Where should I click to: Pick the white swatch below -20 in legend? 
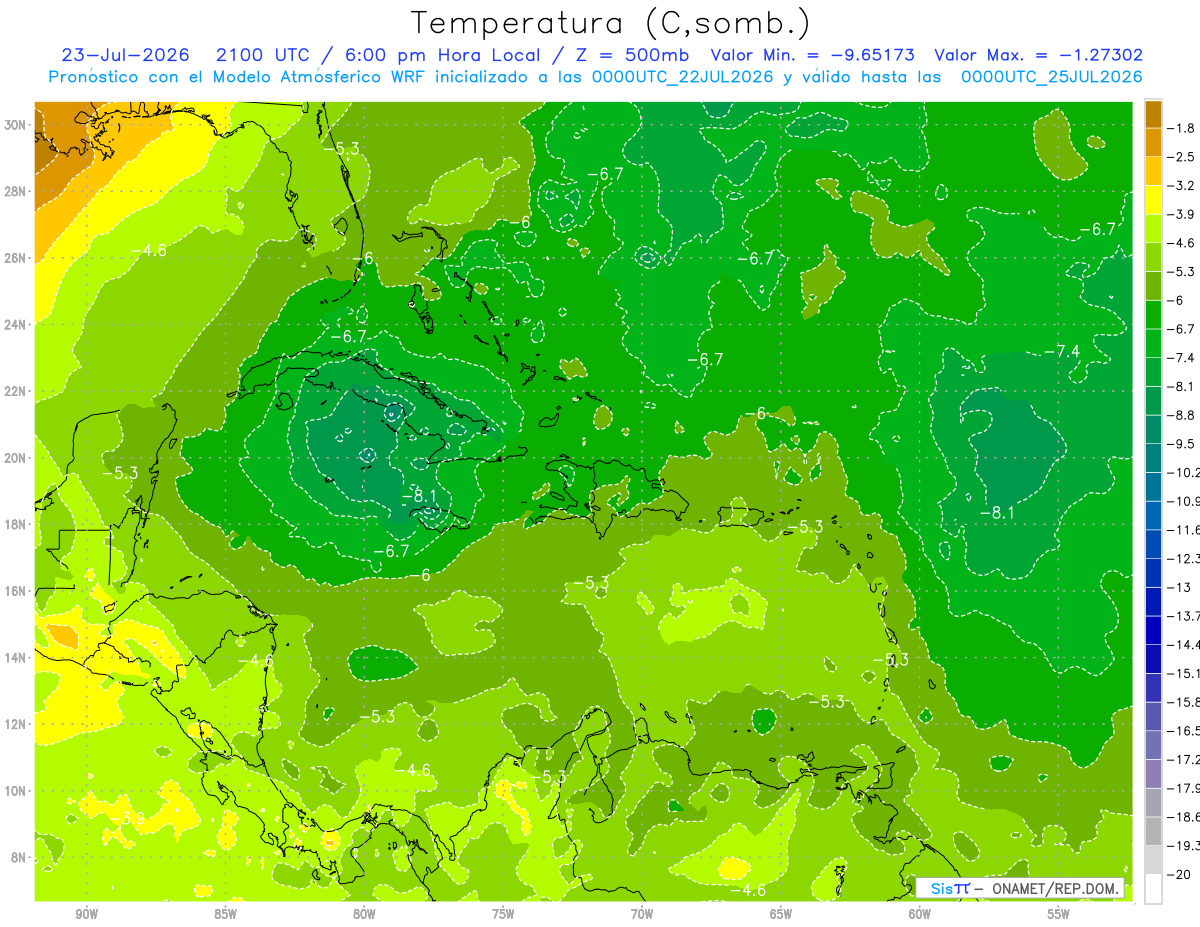[1153, 888]
